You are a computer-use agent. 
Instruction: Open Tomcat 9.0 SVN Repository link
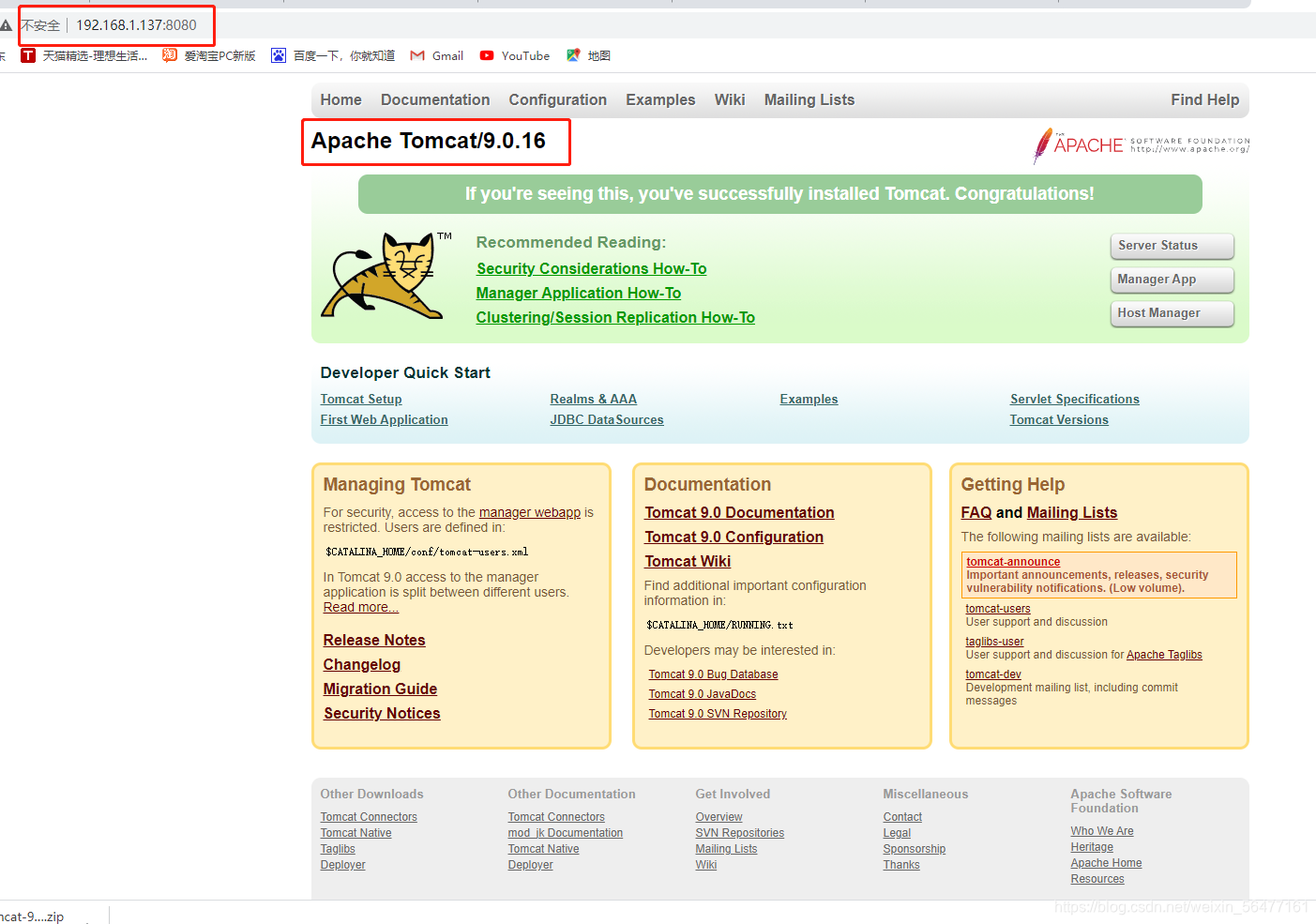718,714
